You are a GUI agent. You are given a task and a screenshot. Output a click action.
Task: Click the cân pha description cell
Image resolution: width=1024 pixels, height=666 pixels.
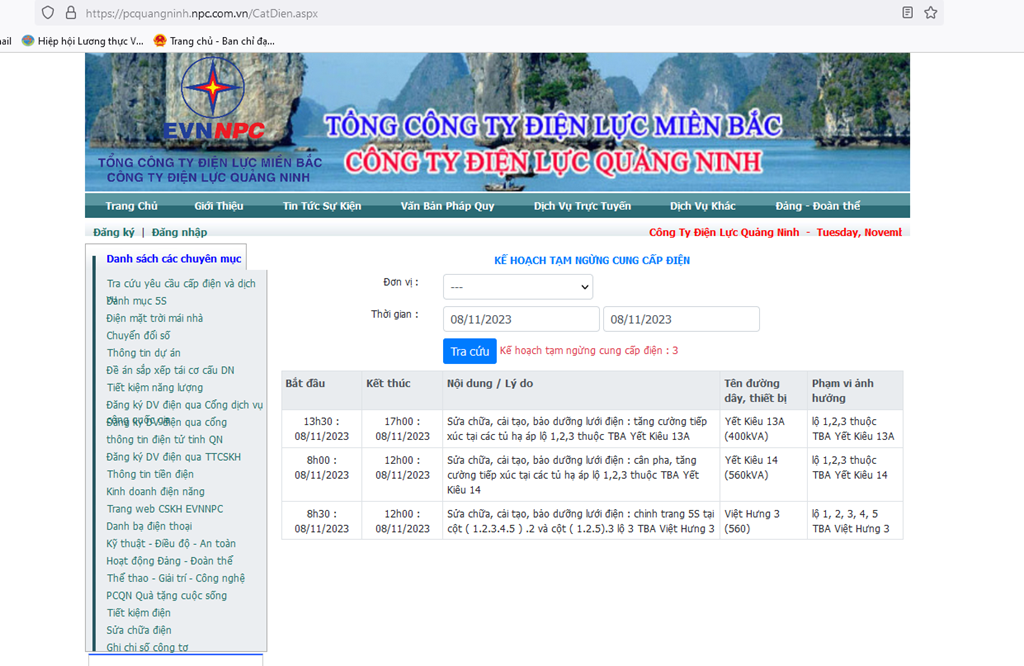[581, 475]
